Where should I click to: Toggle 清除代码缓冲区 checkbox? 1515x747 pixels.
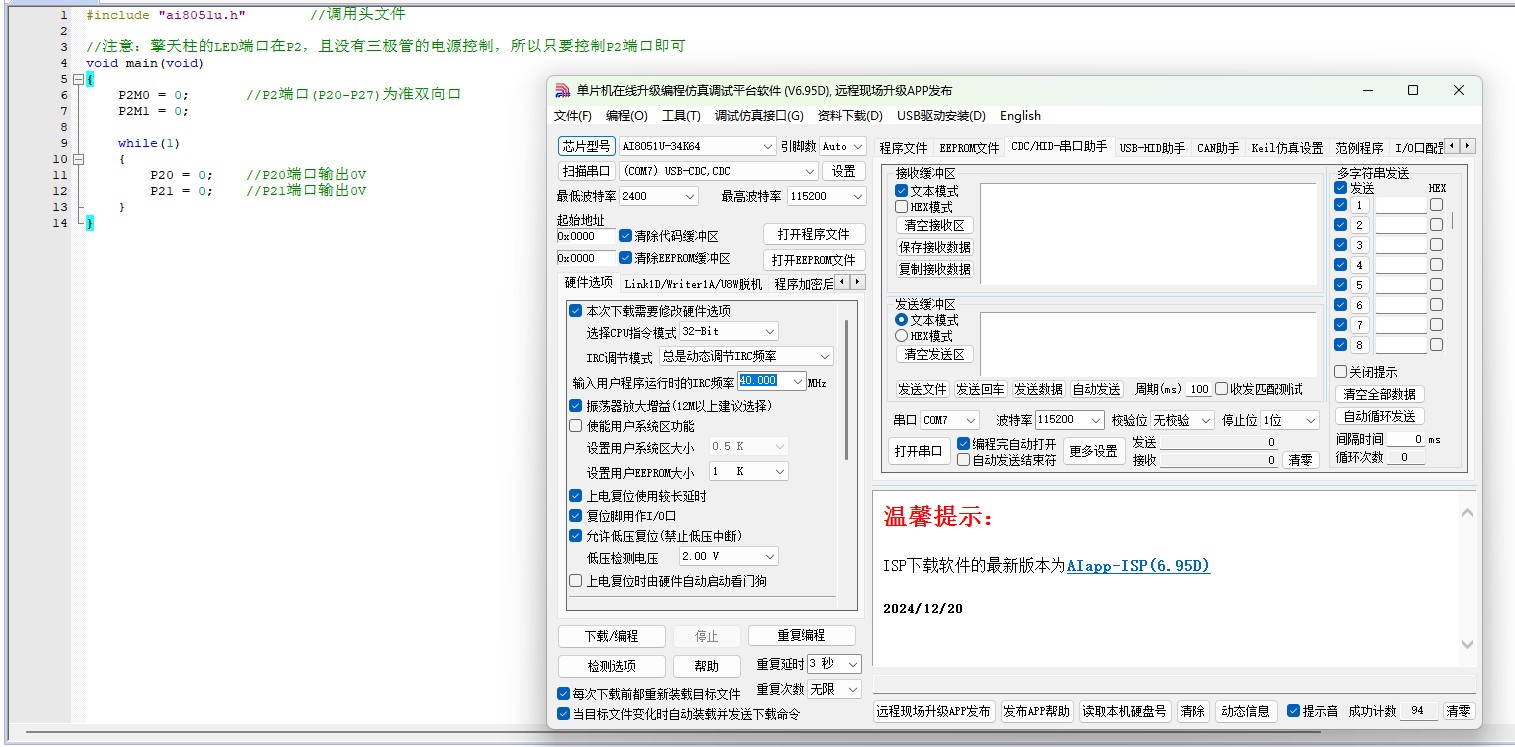(x=626, y=236)
